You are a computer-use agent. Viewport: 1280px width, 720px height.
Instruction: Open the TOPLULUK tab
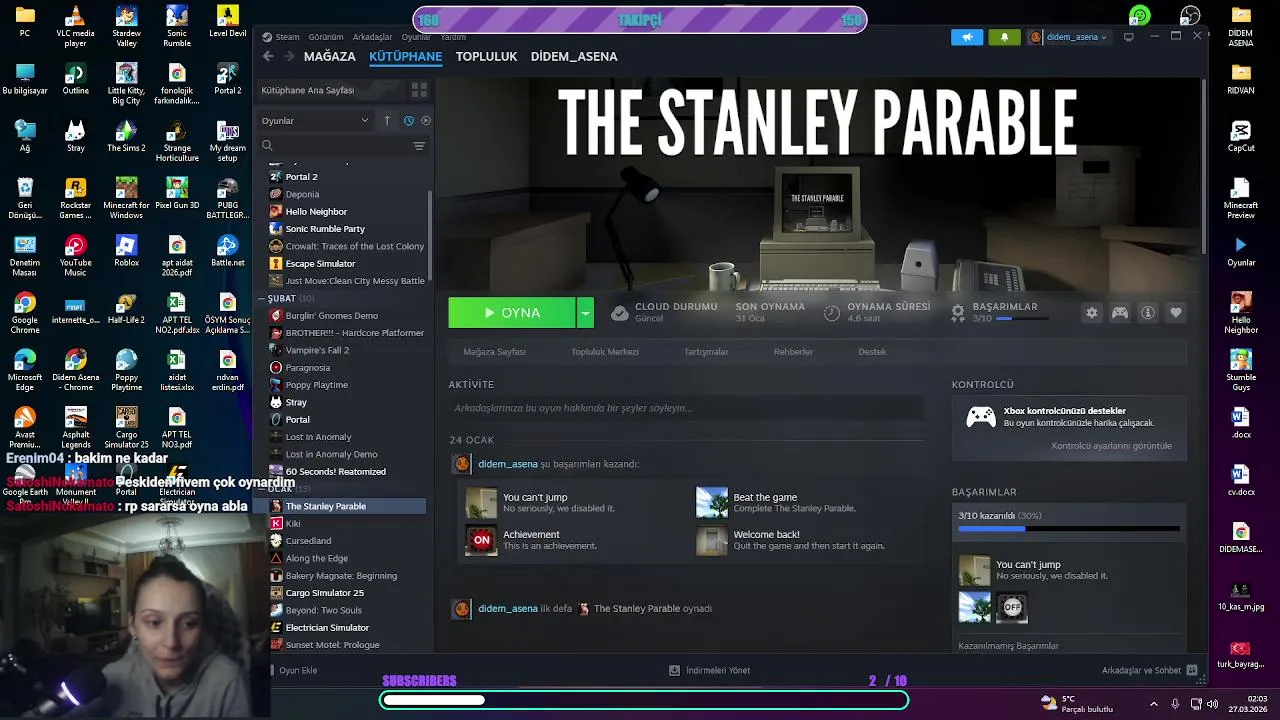(486, 56)
